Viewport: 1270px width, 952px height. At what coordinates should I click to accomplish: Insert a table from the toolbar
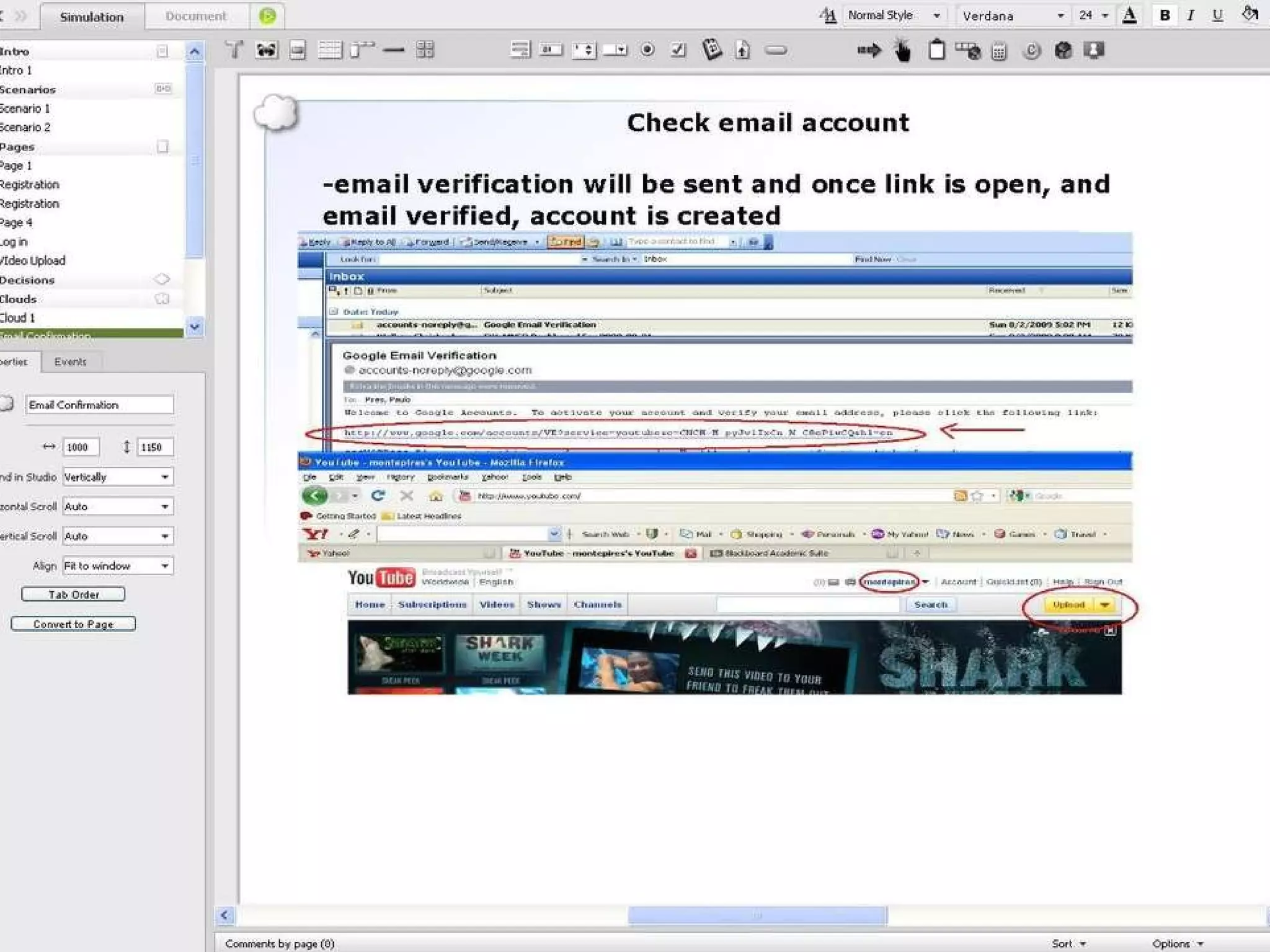tap(330, 50)
